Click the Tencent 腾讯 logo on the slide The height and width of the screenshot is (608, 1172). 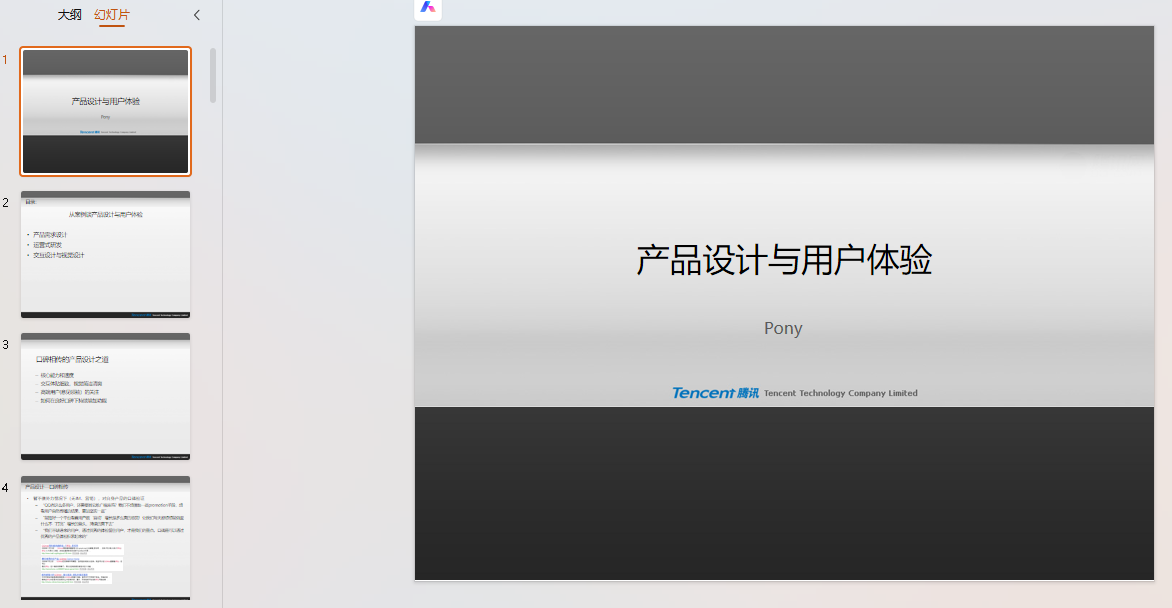point(715,393)
